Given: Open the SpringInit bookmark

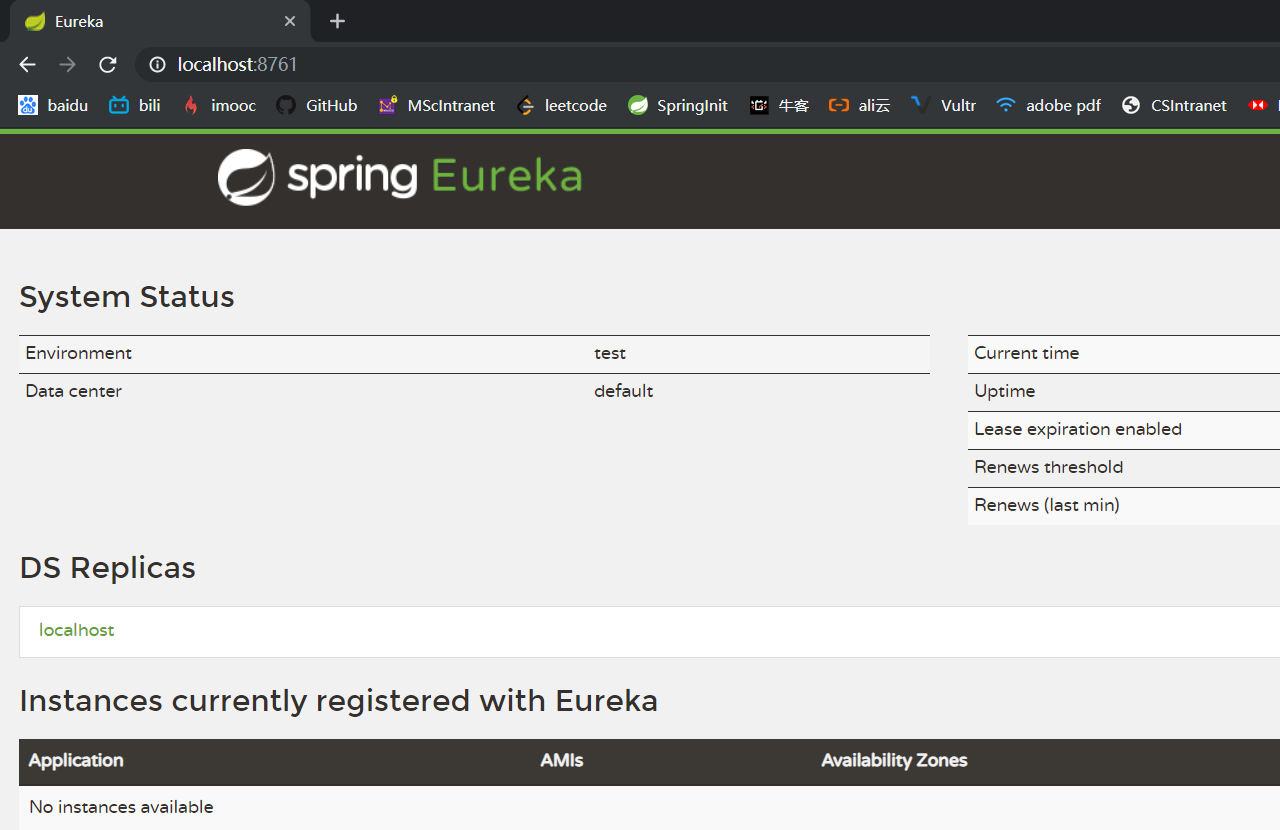Looking at the screenshot, I should pyautogui.click(x=678, y=105).
